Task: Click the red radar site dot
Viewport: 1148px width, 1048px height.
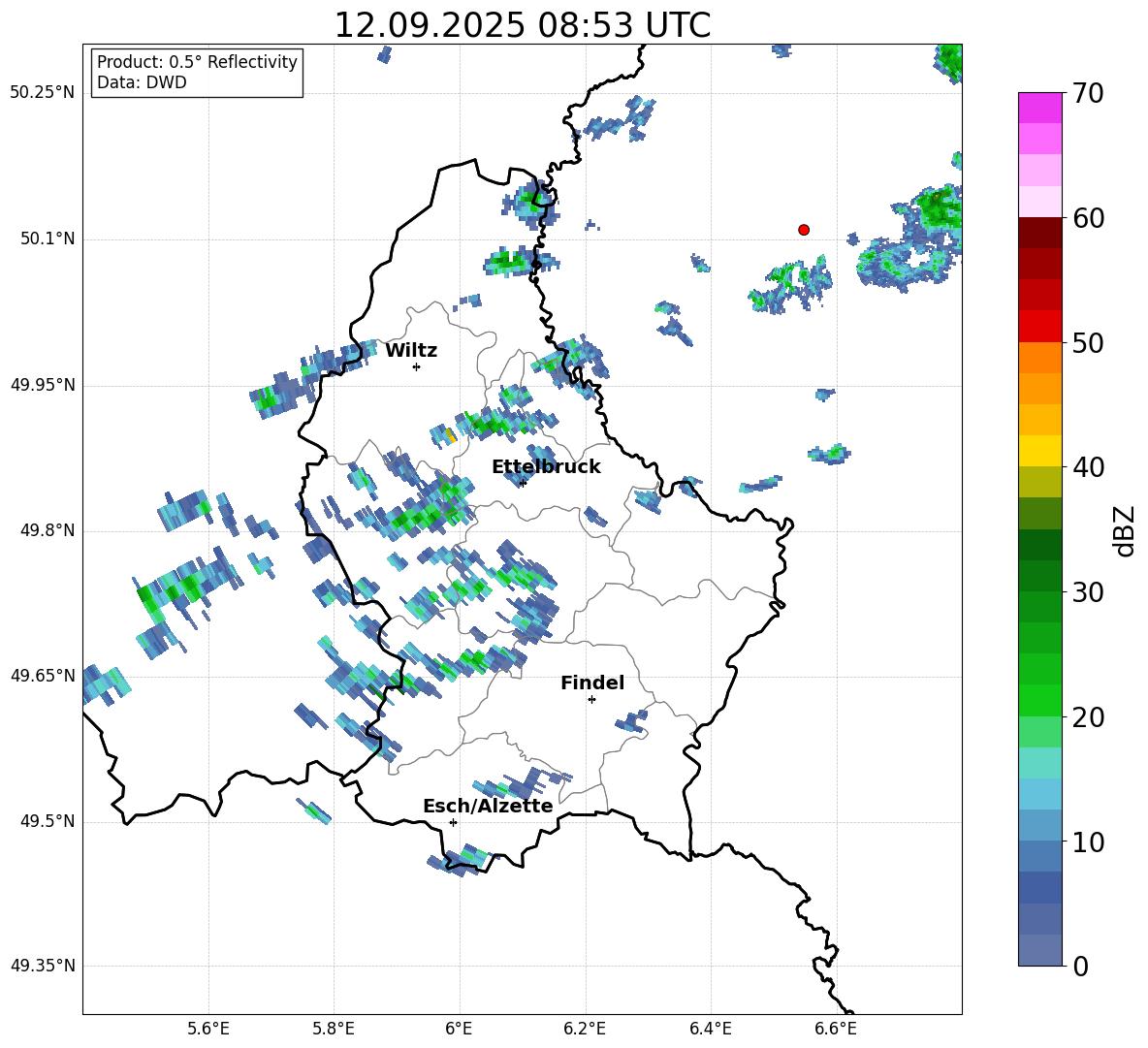Action: 804,230
